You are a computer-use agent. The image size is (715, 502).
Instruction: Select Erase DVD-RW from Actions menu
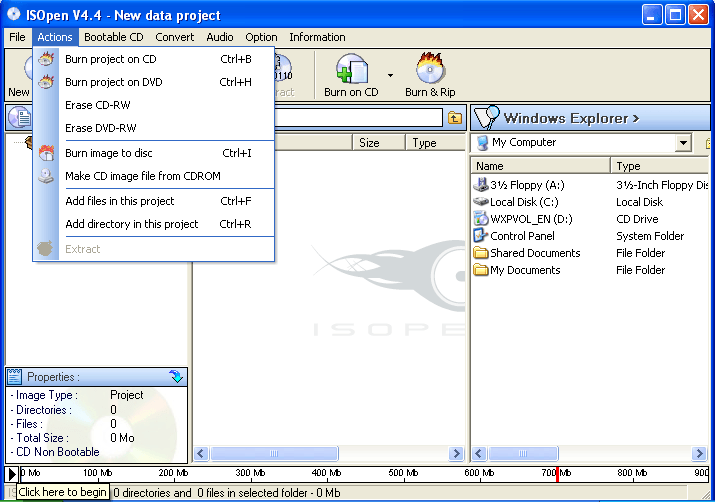point(154,128)
